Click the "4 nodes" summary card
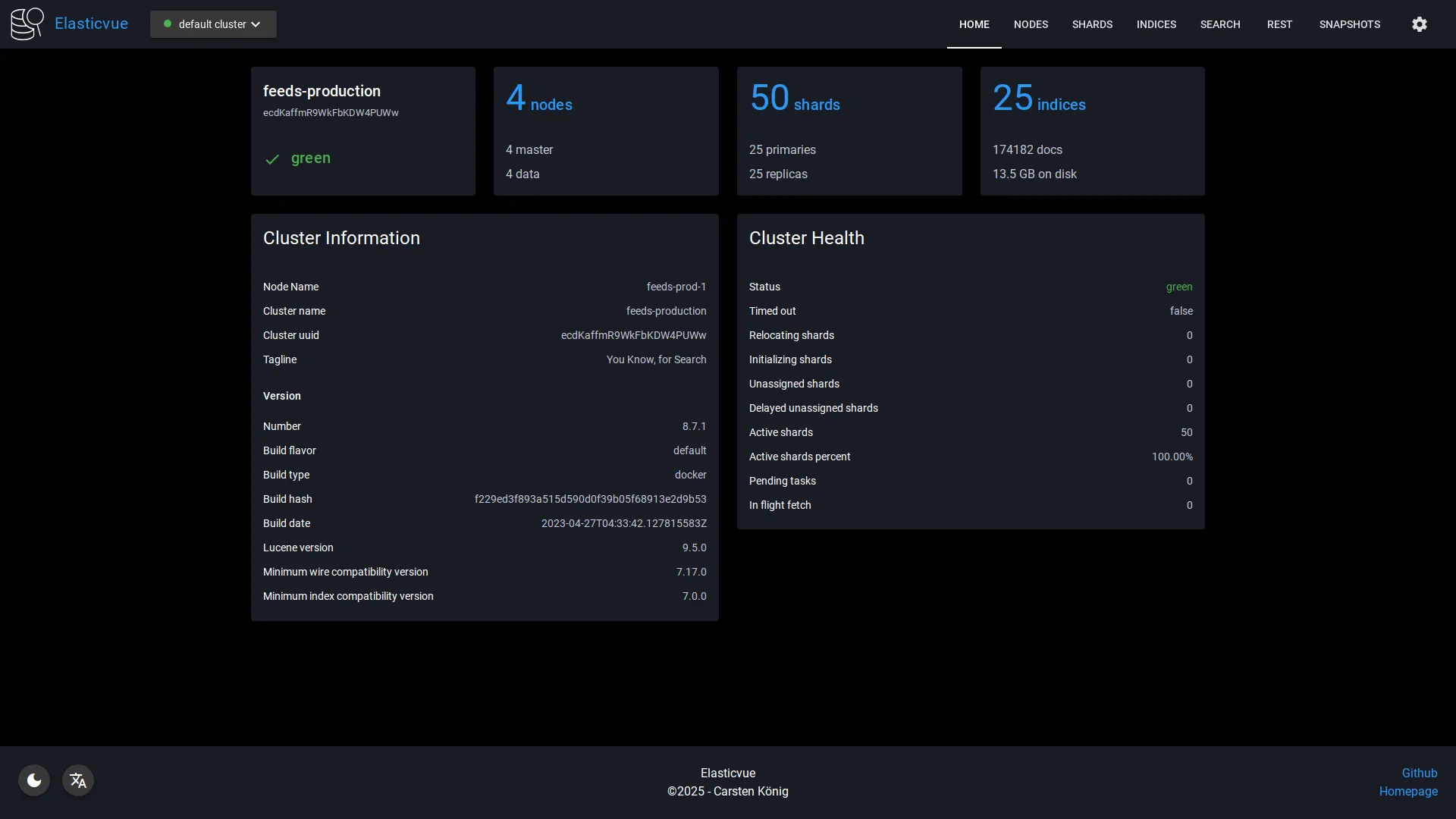Screen dimensions: 1456x819 606,130
